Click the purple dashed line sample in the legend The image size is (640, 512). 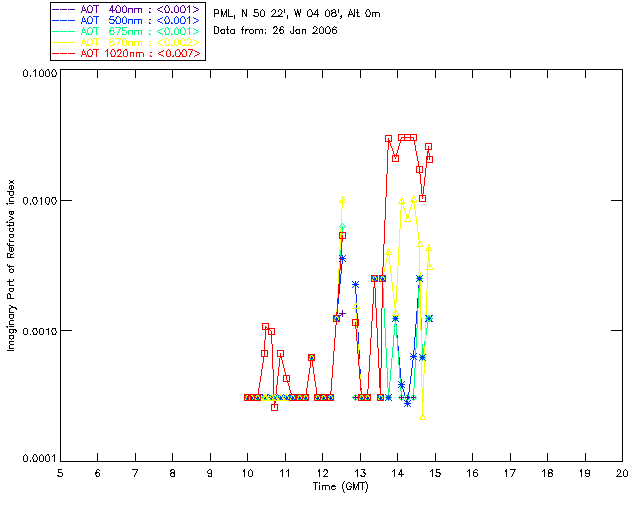pos(64,10)
